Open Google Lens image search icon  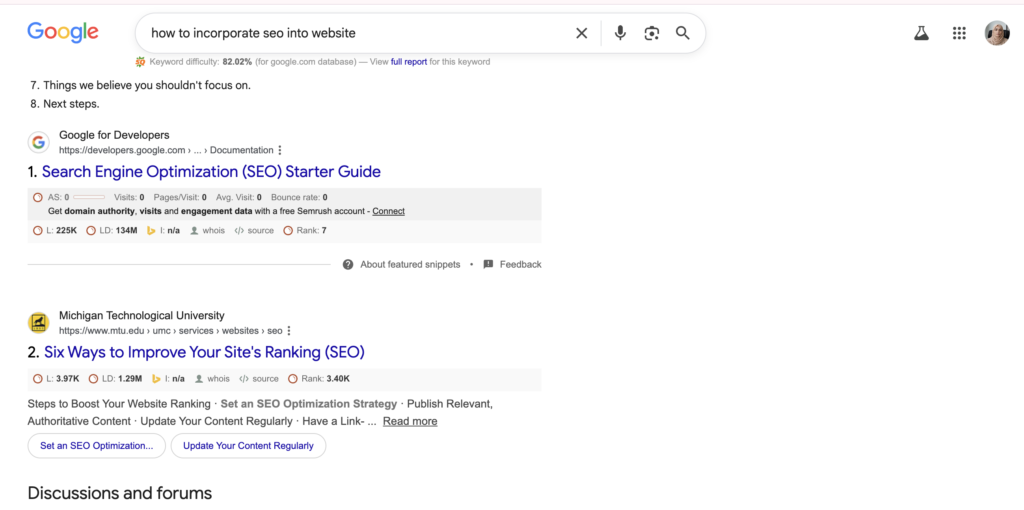(x=651, y=33)
